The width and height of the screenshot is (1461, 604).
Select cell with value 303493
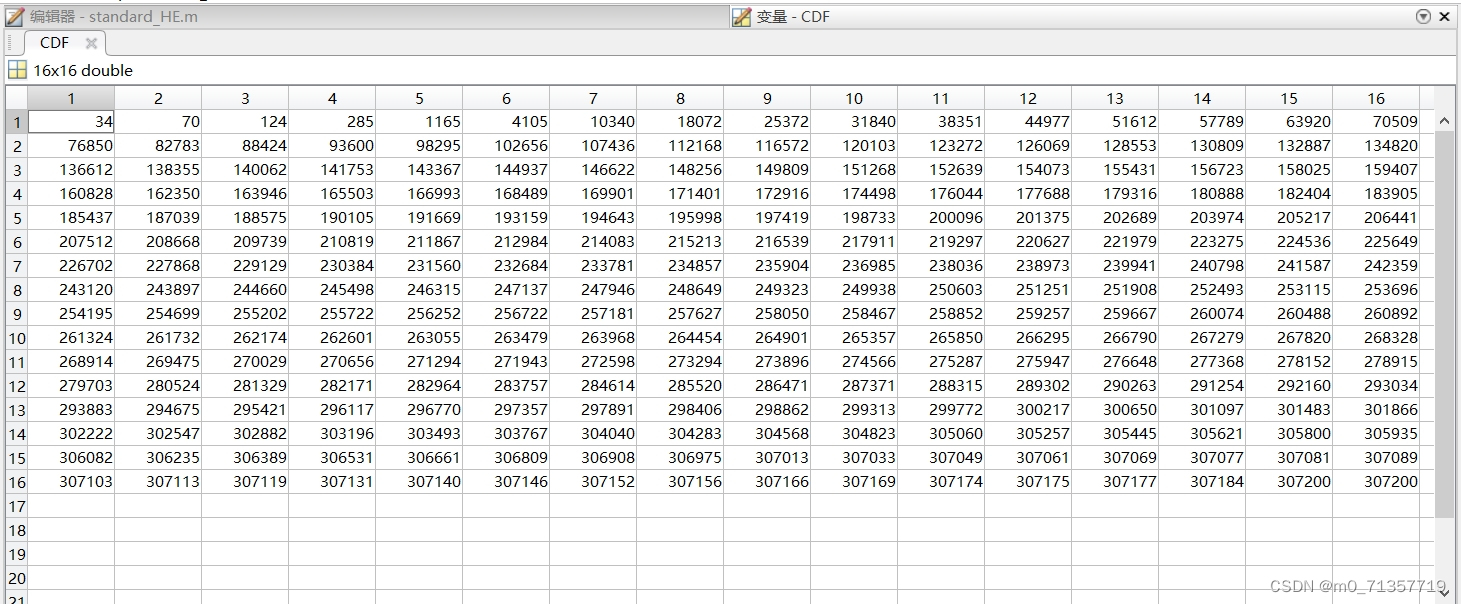(x=419, y=433)
